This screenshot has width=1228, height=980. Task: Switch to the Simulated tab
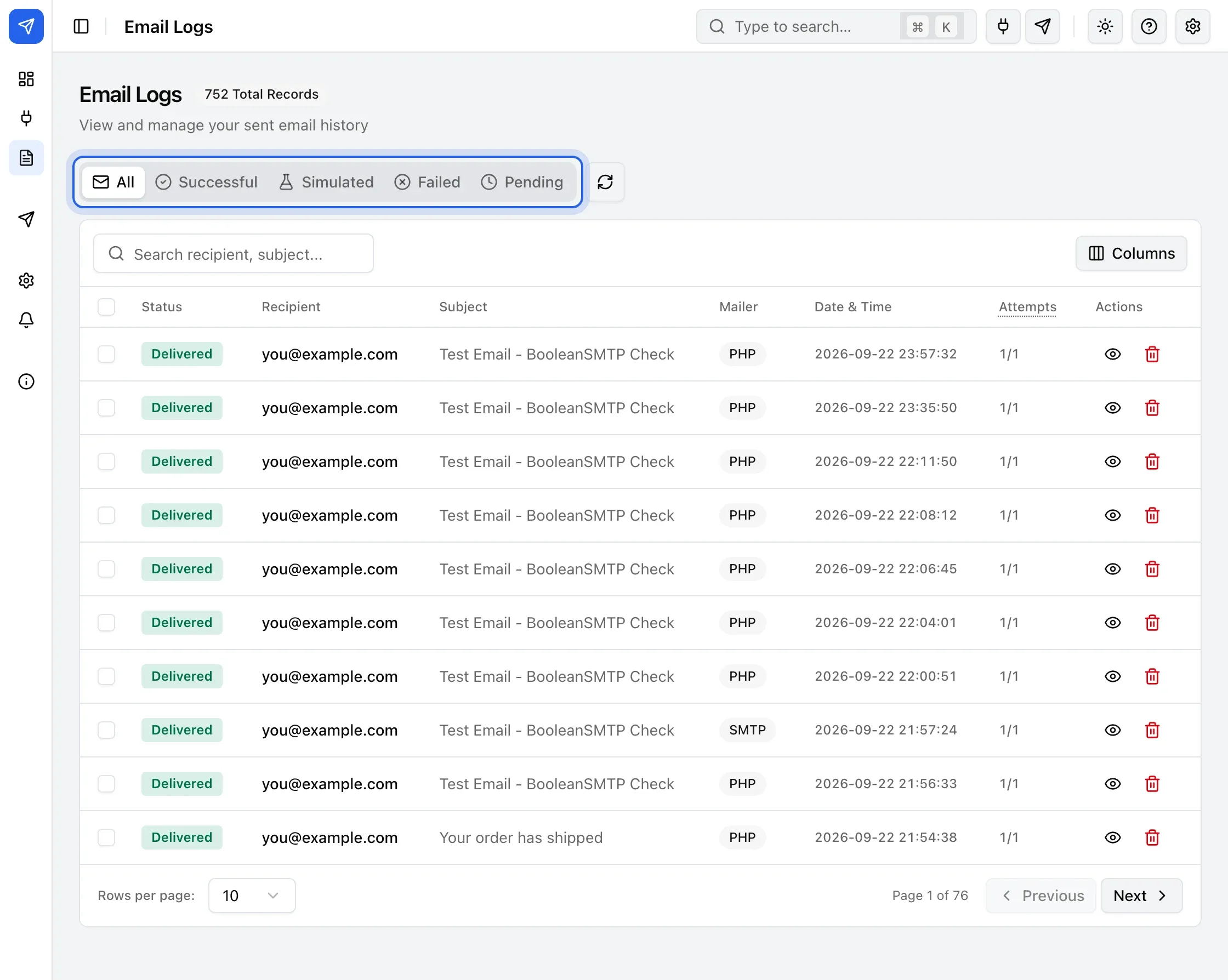coord(326,182)
